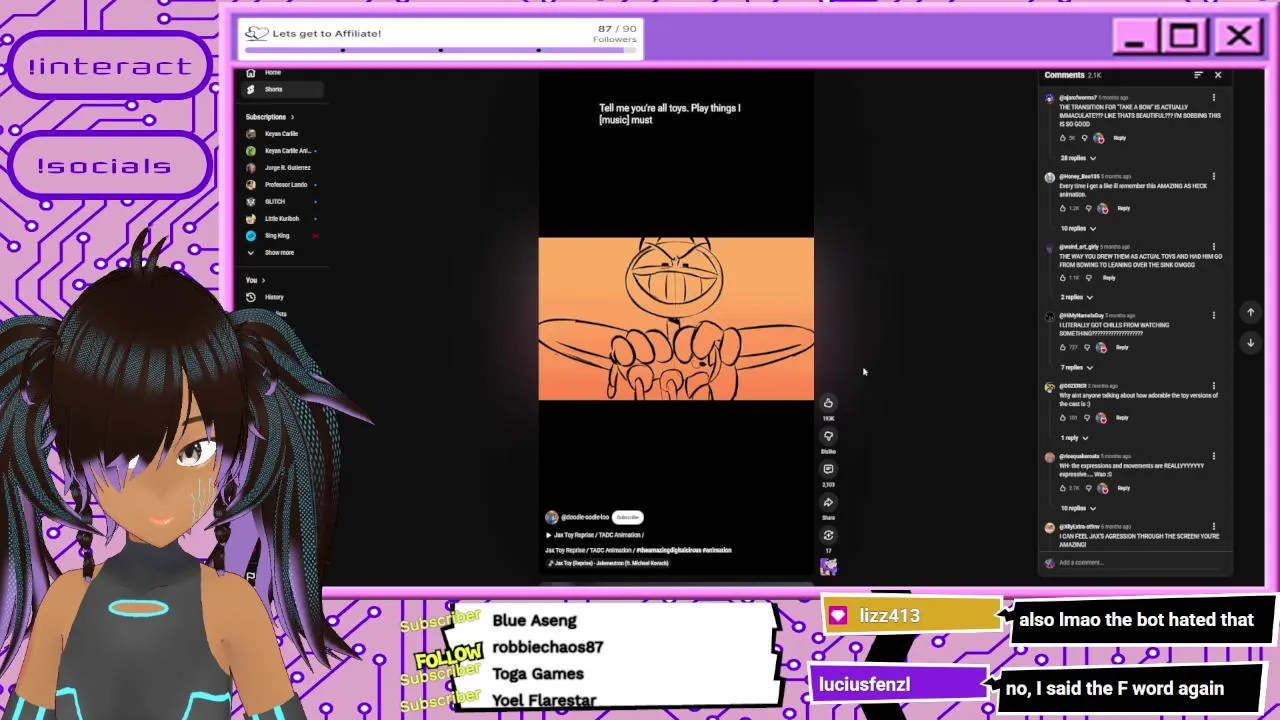Screen dimensions: 1280x720
Task: Open options for the JAX'S AGRESSION comment
Action: coord(1214,527)
